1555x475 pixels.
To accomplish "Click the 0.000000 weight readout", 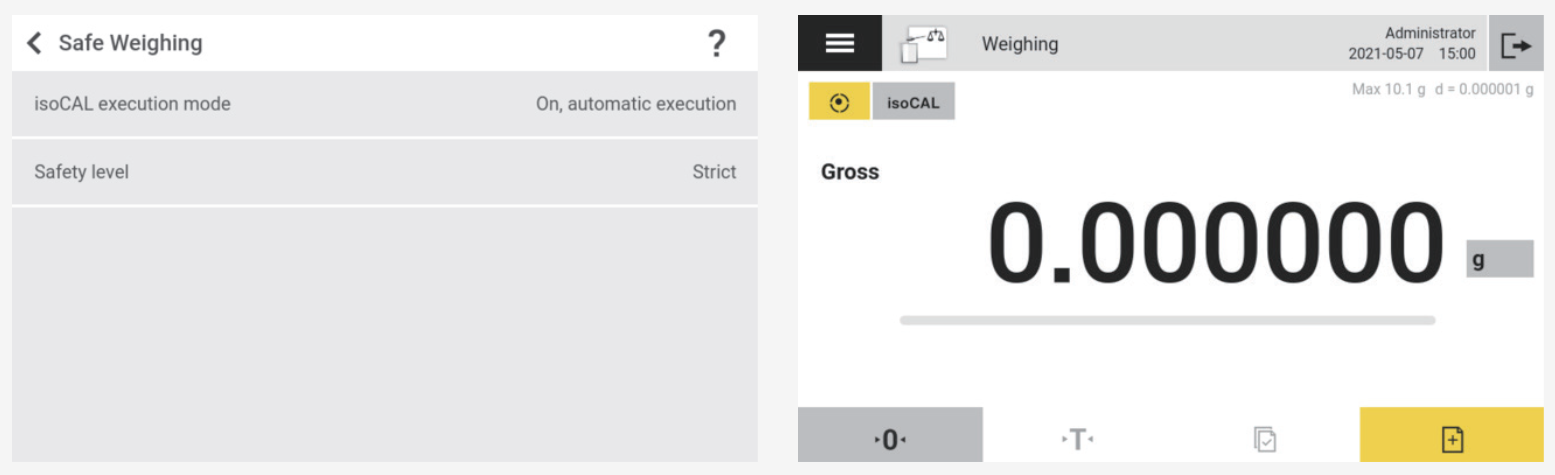I will pos(1214,246).
